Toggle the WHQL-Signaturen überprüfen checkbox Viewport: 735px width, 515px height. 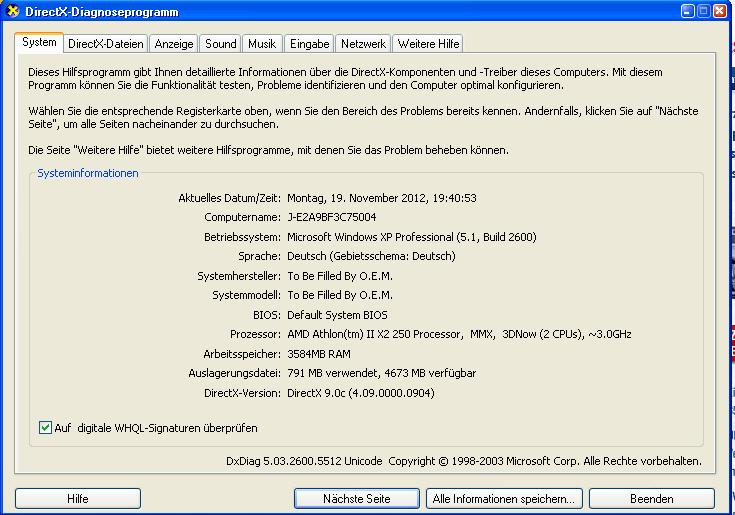45,427
